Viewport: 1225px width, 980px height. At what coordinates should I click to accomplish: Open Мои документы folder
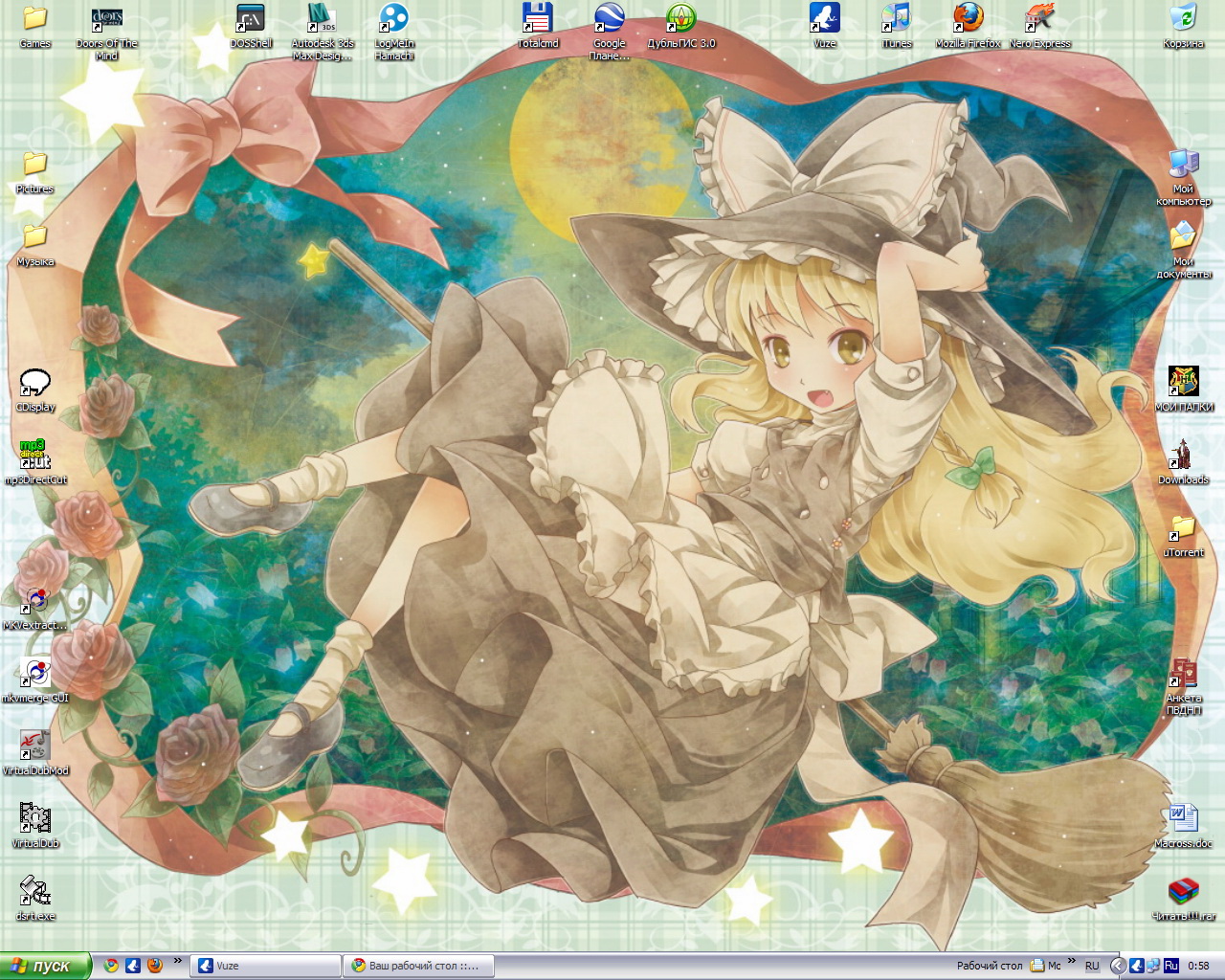tap(1184, 250)
